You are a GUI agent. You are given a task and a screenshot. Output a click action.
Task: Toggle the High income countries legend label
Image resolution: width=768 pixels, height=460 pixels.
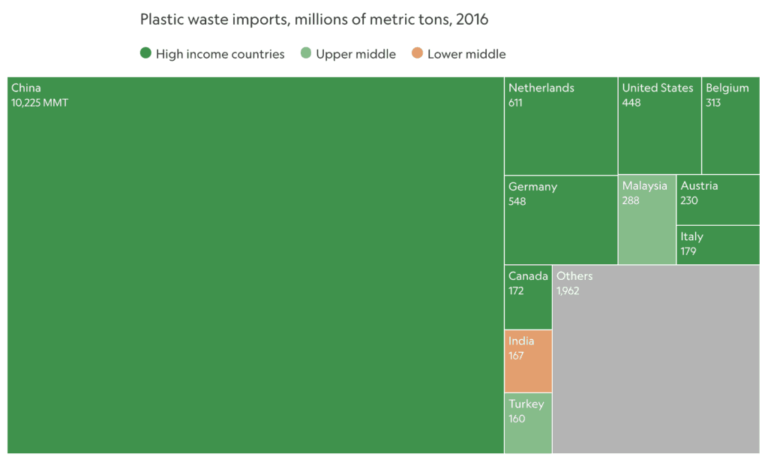click(x=220, y=54)
